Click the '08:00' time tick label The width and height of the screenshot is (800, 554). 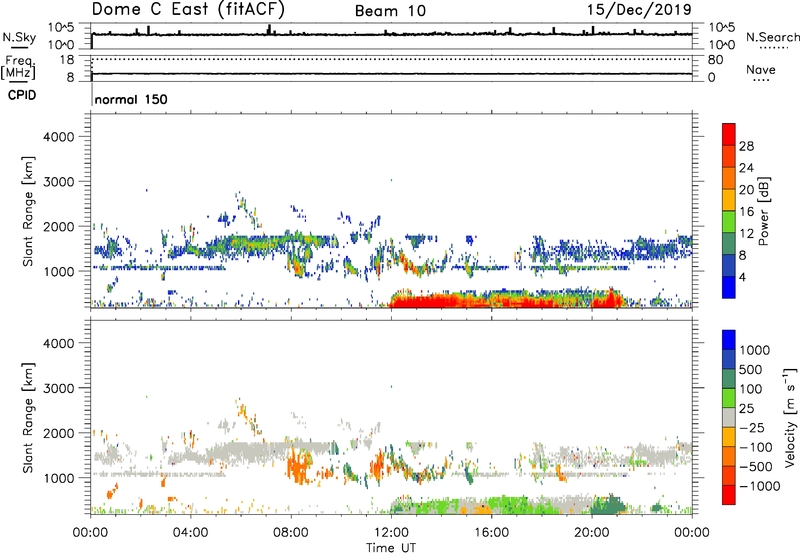point(291,533)
